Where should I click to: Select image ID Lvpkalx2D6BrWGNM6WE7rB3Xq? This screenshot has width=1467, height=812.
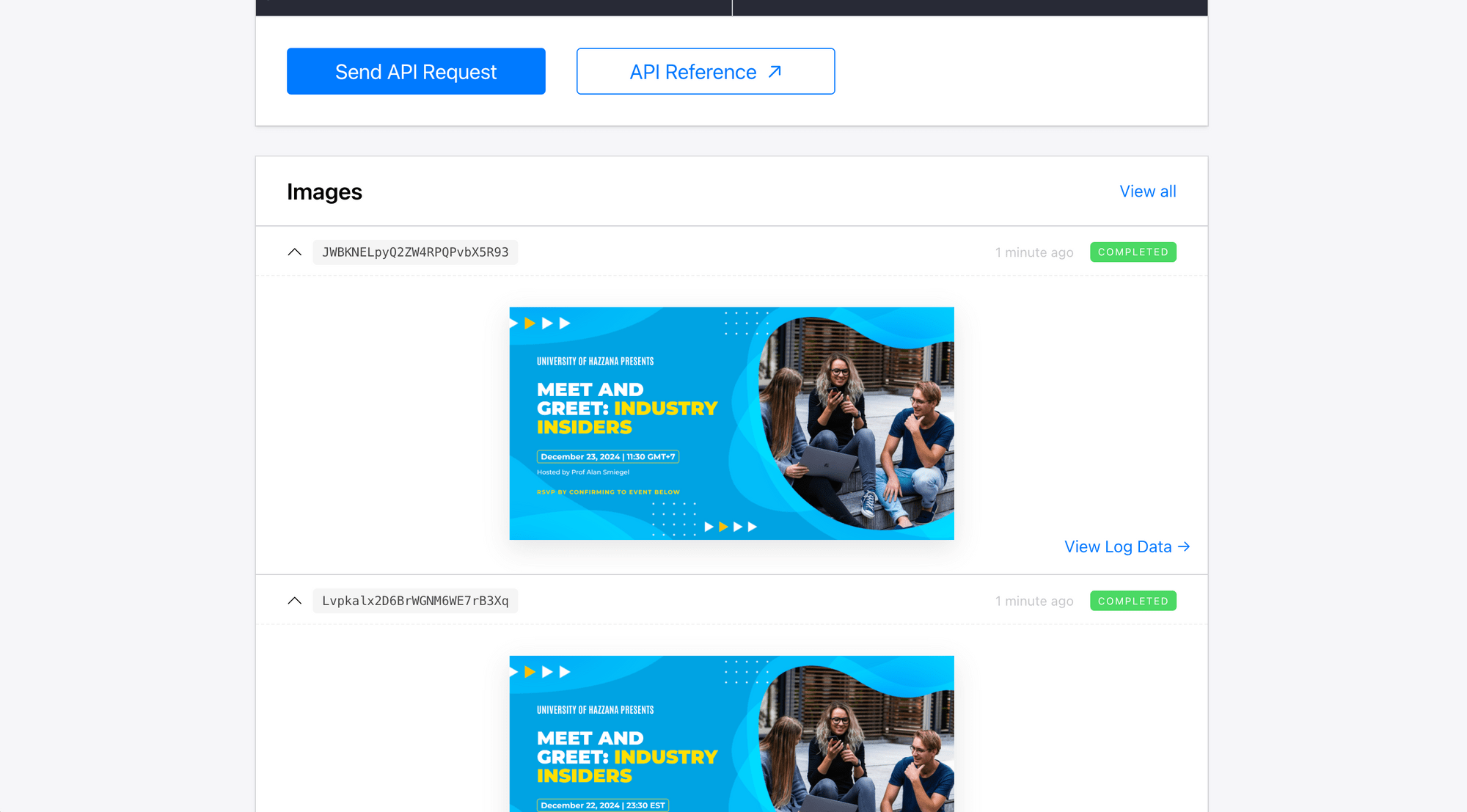415,601
